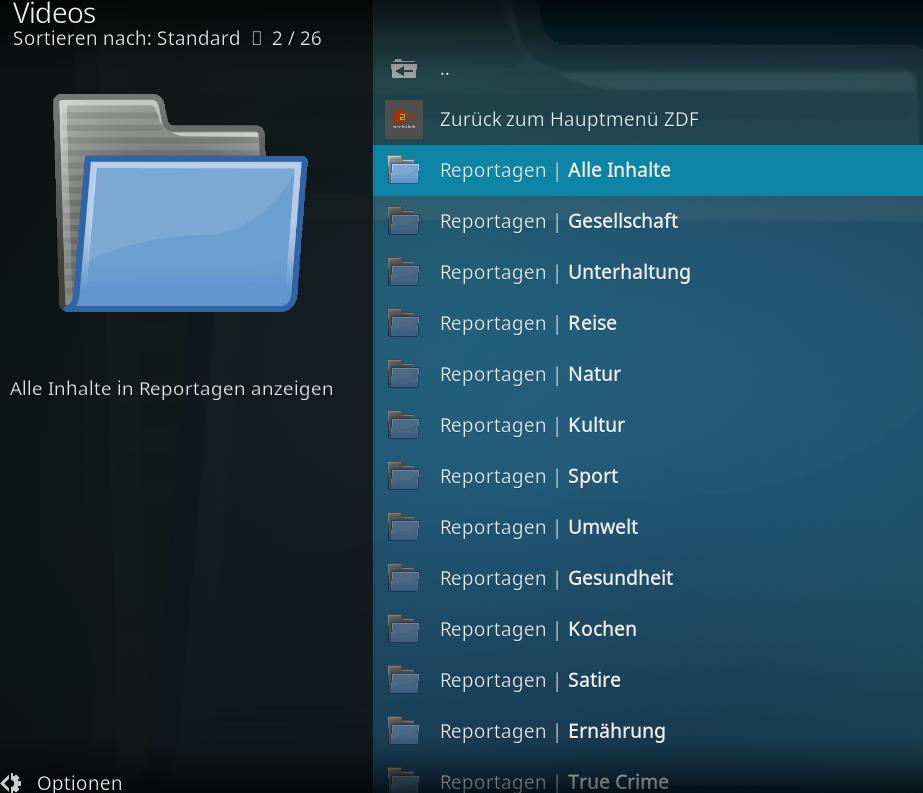Click folder icon beside Ernährung
The height and width of the screenshot is (793, 923).
coord(404,731)
